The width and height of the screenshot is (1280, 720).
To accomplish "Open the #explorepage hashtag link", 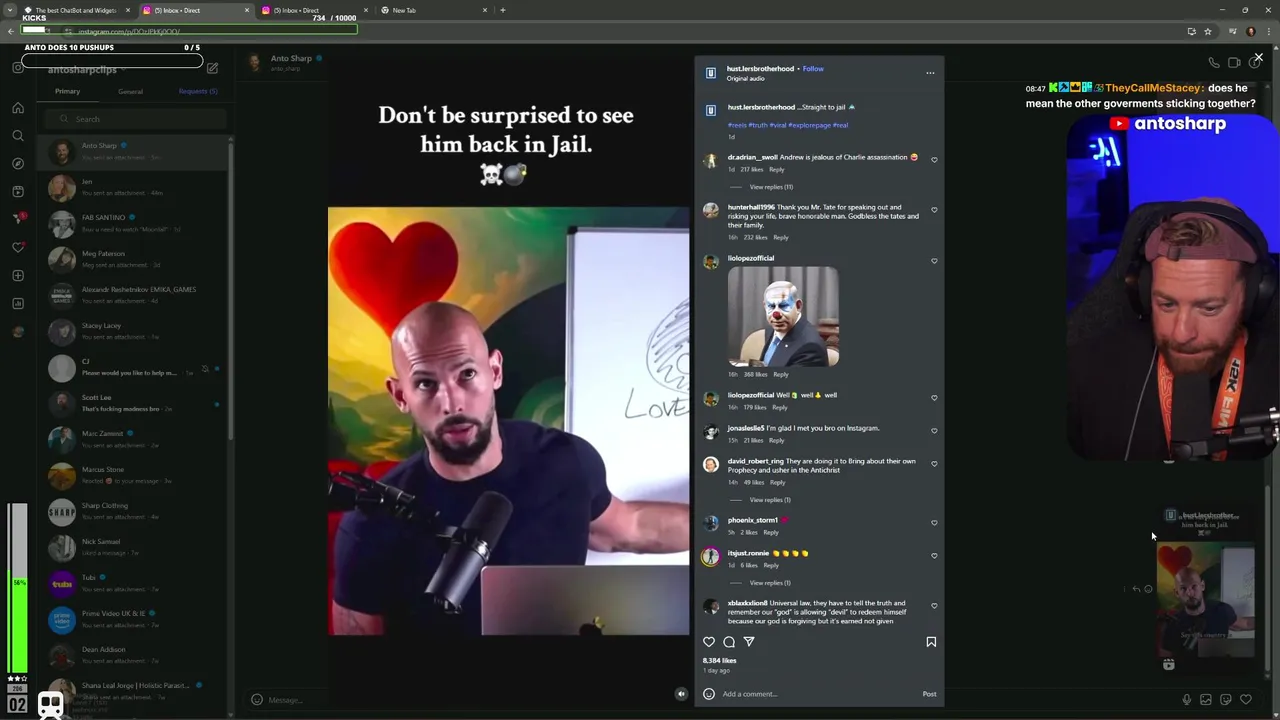I will coord(810,125).
